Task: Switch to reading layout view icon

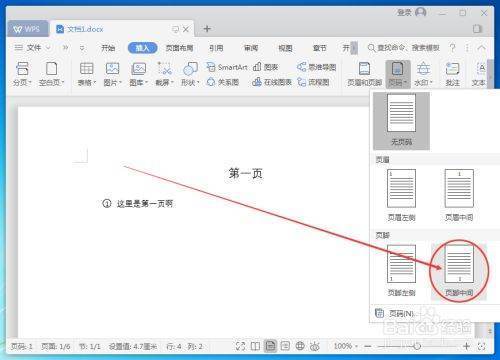Action: (x=255, y=346)
